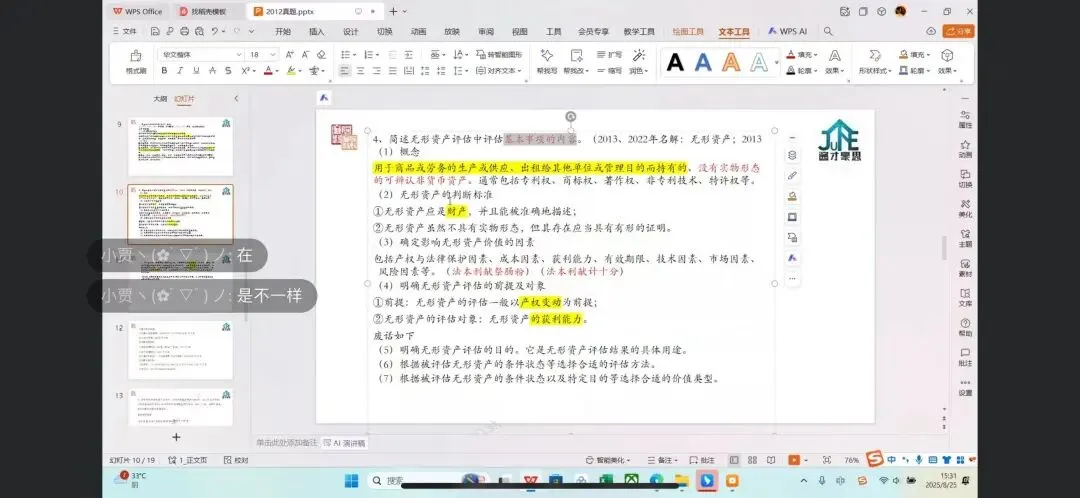Open the WPS AI tab
The width and height of the screenshot is (1080, 498).
(787, 32)
